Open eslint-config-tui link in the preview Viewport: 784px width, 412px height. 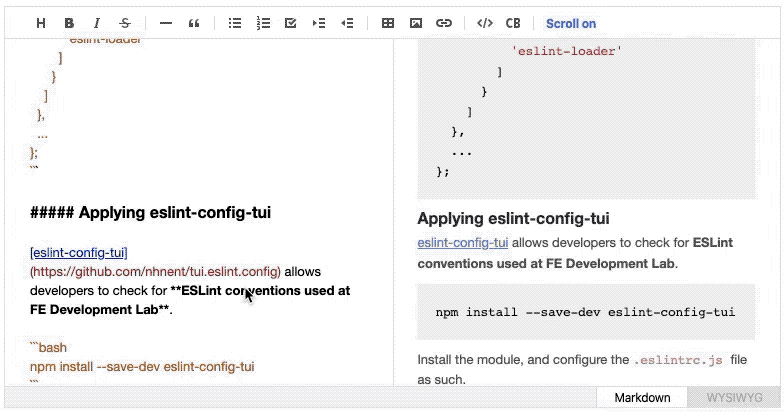pos(462,242)
